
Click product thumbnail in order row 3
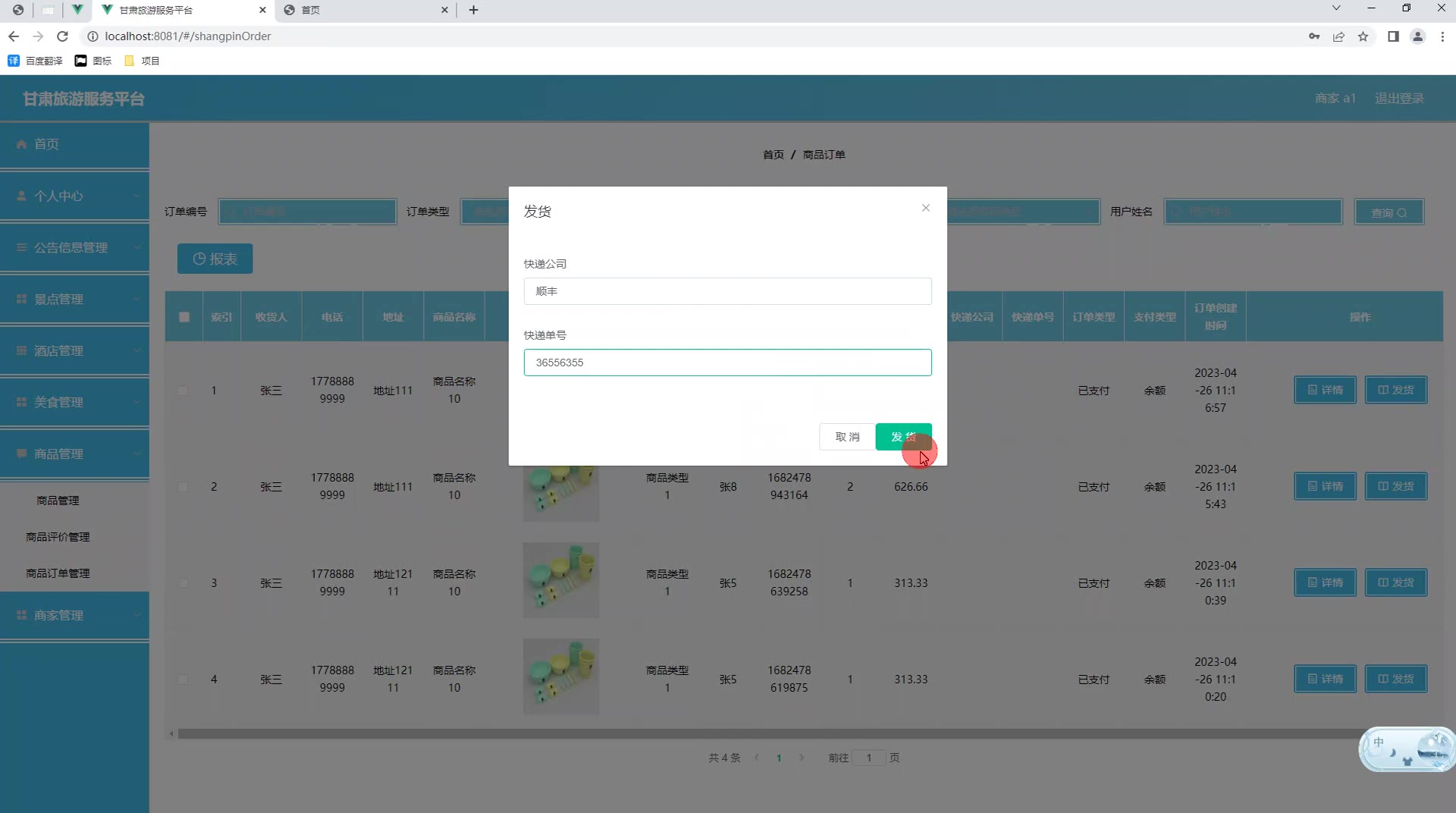[560, 580]
